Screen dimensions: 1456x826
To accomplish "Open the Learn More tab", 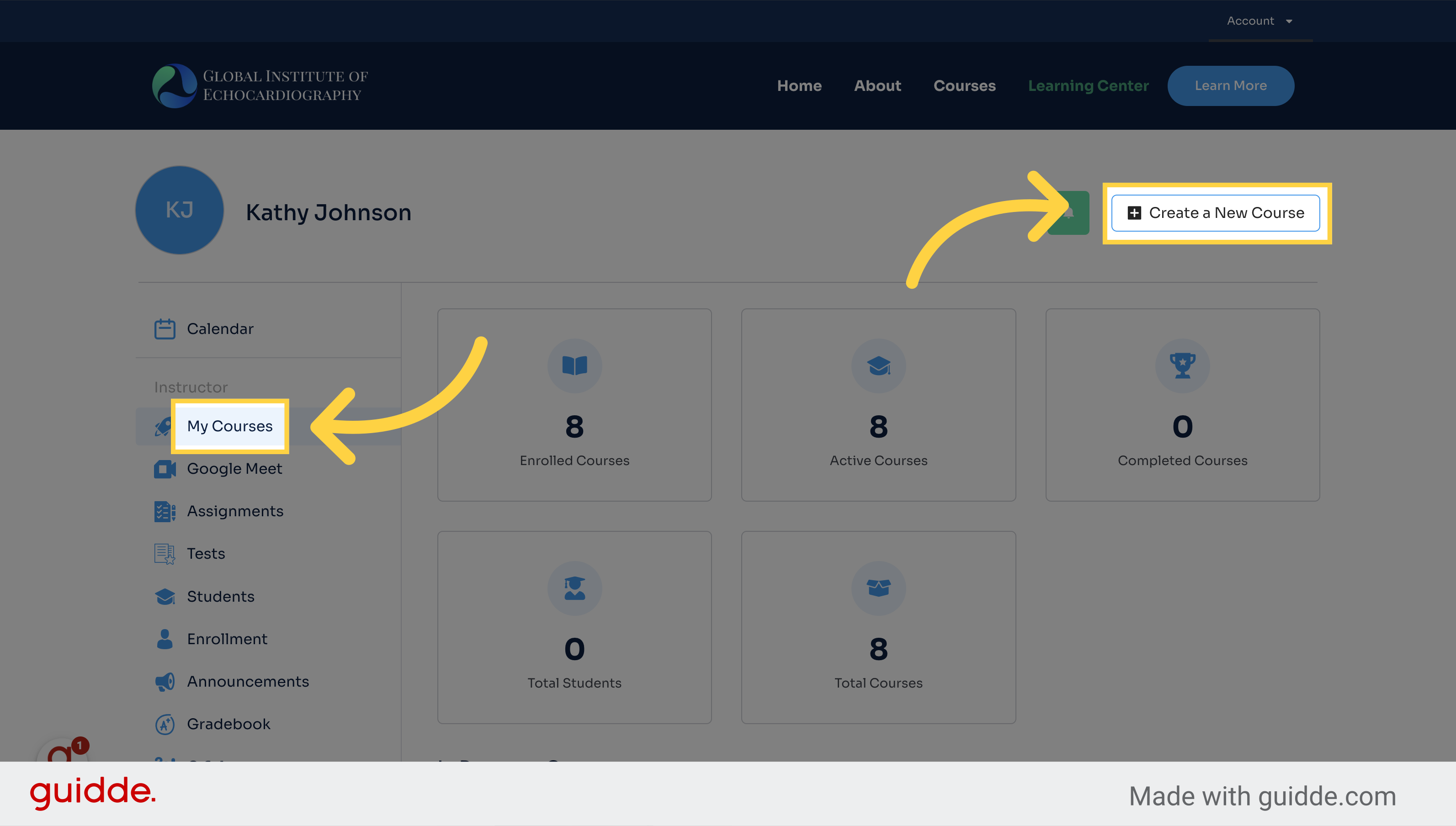I will point(1231,85).
